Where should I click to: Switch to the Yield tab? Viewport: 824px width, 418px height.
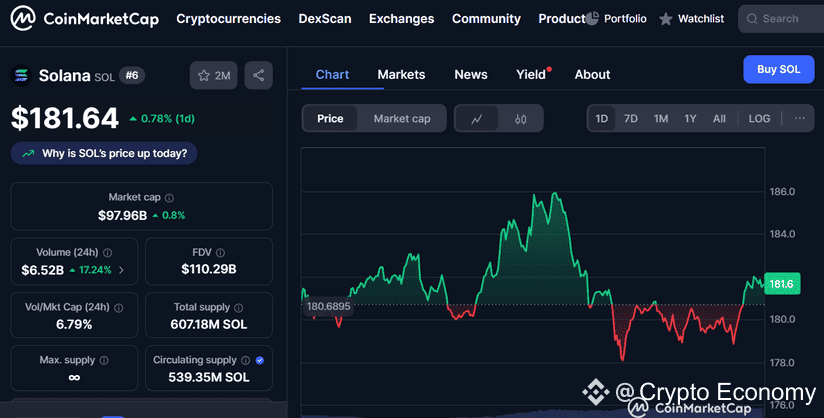tap(531, 75)
